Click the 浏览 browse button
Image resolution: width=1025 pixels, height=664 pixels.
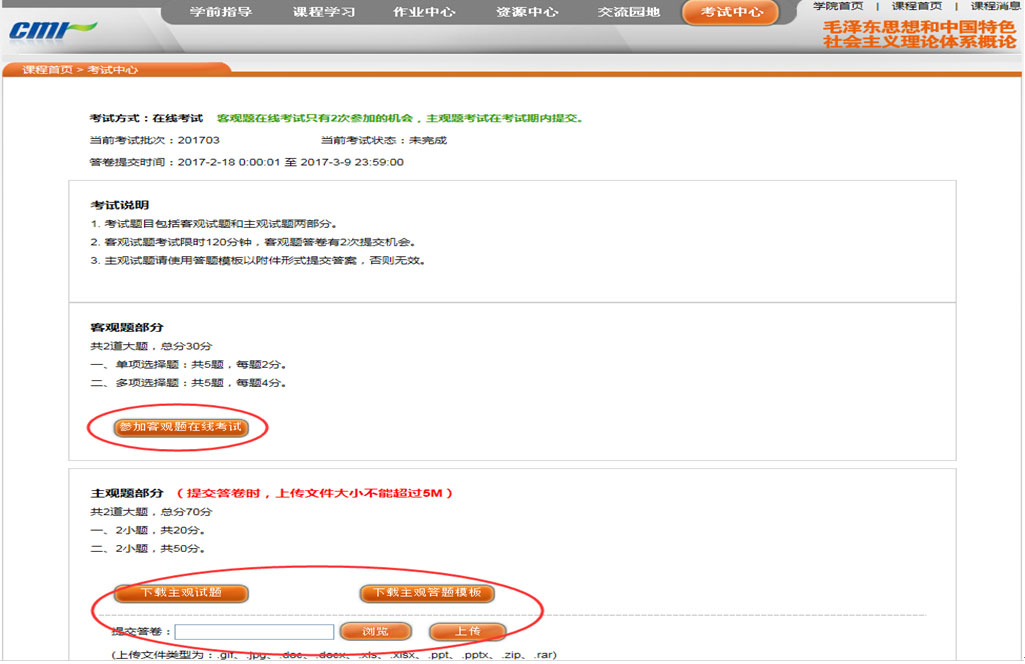pos(376,632)
